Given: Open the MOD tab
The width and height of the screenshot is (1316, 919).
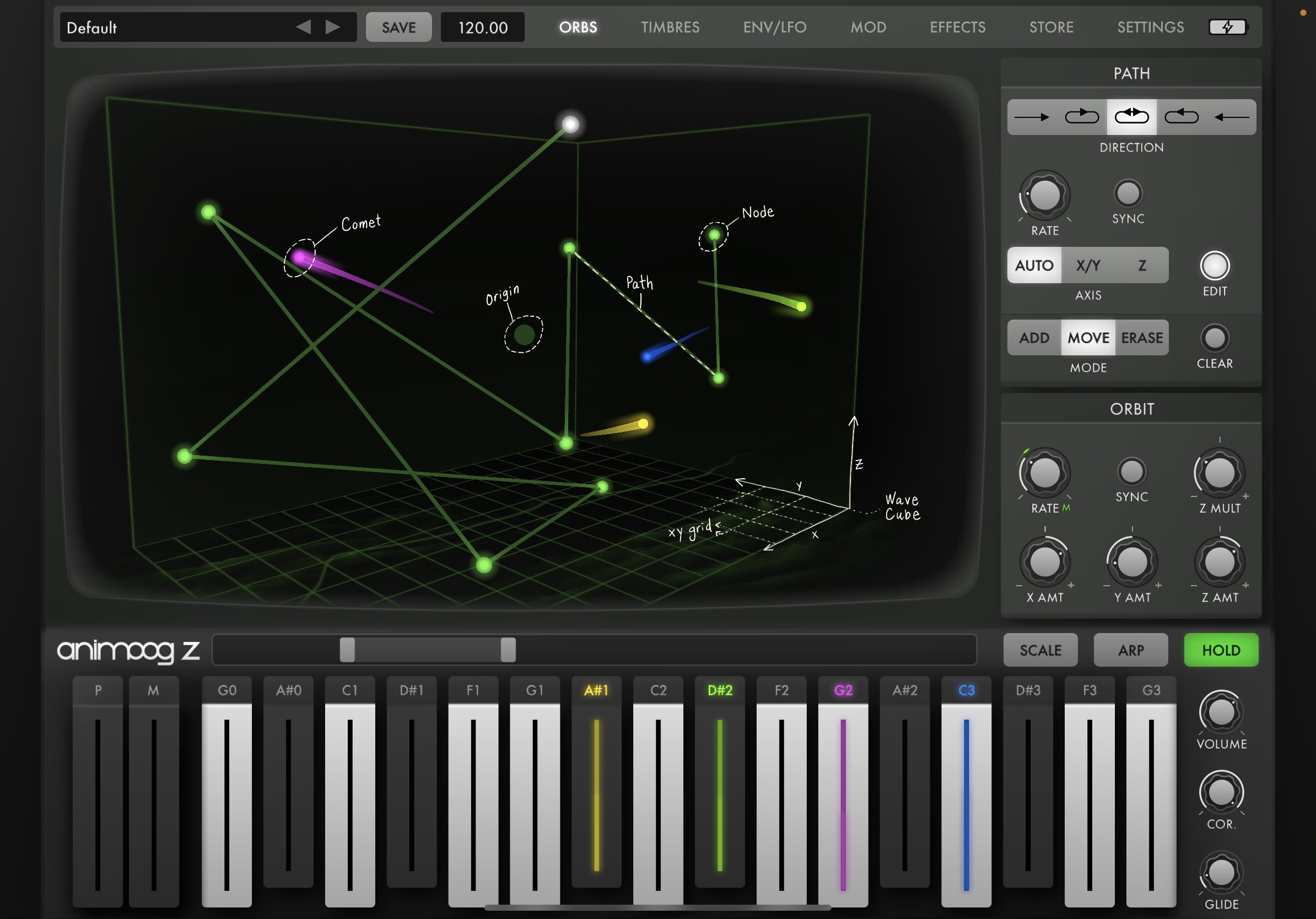Looking at the screenshot, I should coord(868,27).
